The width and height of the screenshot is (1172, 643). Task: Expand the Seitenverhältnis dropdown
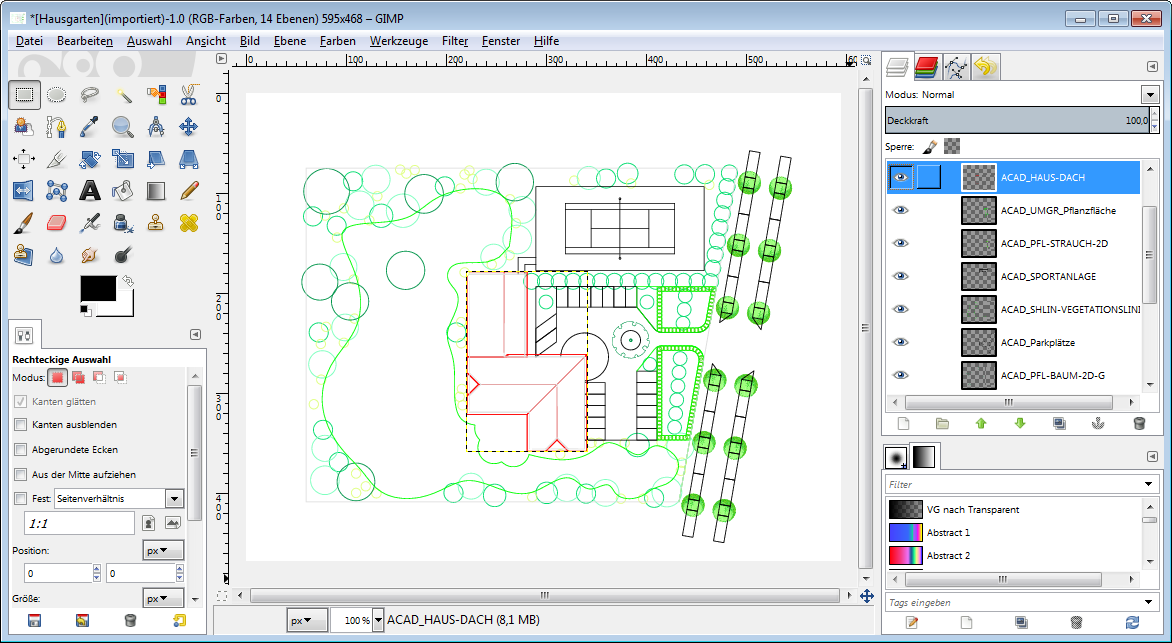click(x=174, y=498)
